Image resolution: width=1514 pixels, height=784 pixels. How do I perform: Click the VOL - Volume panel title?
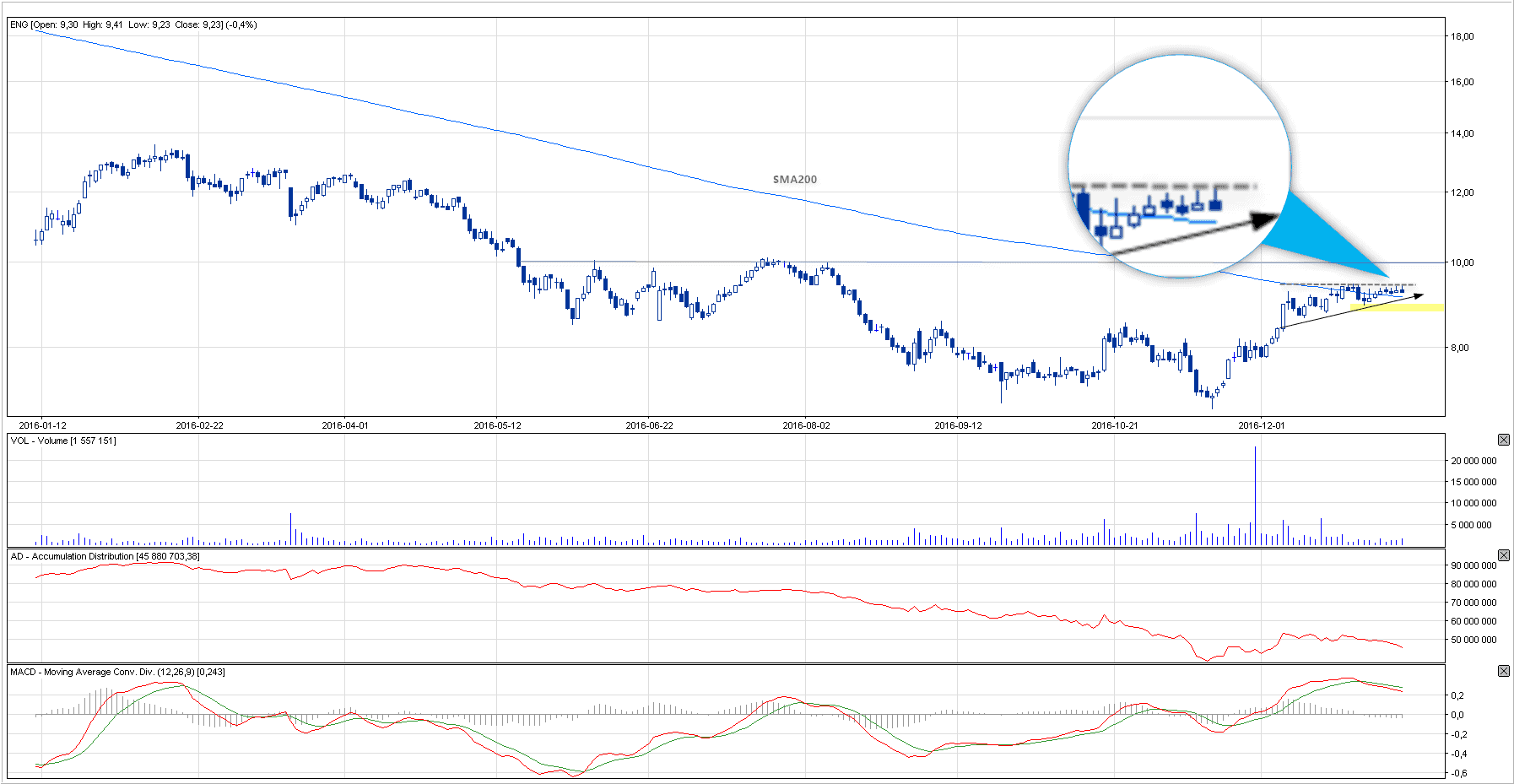[x=63, y=441]
